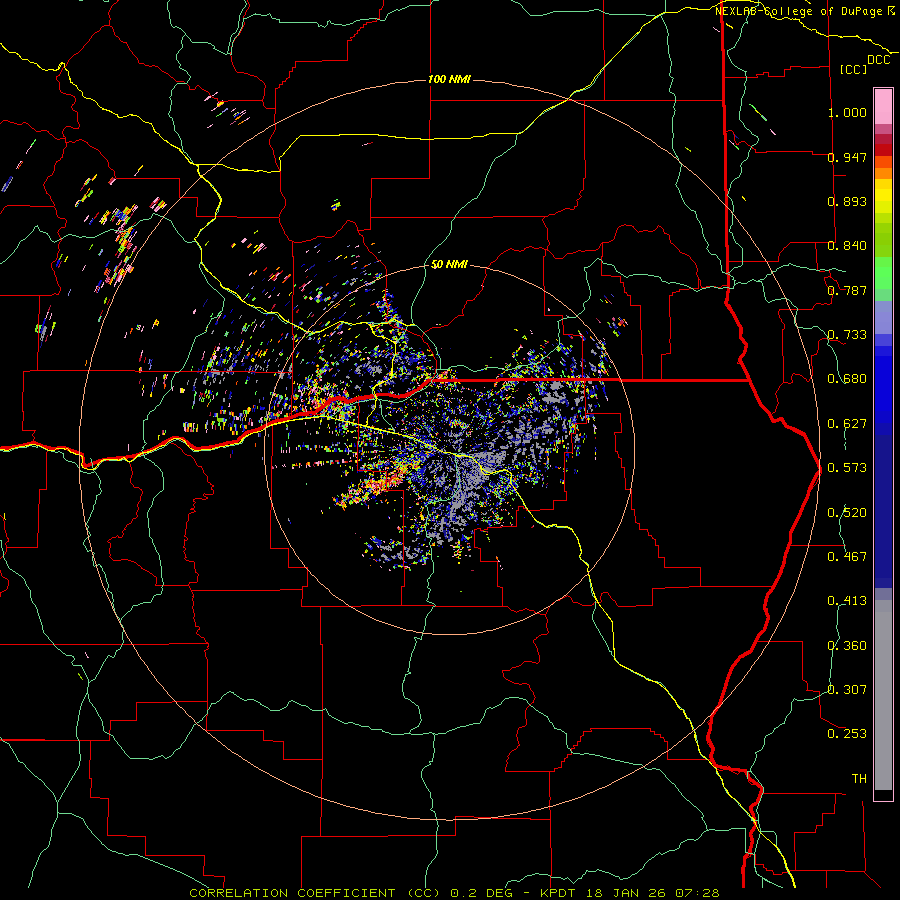Click the 07:28 timestamp in the caption

(x=696, y=893)
